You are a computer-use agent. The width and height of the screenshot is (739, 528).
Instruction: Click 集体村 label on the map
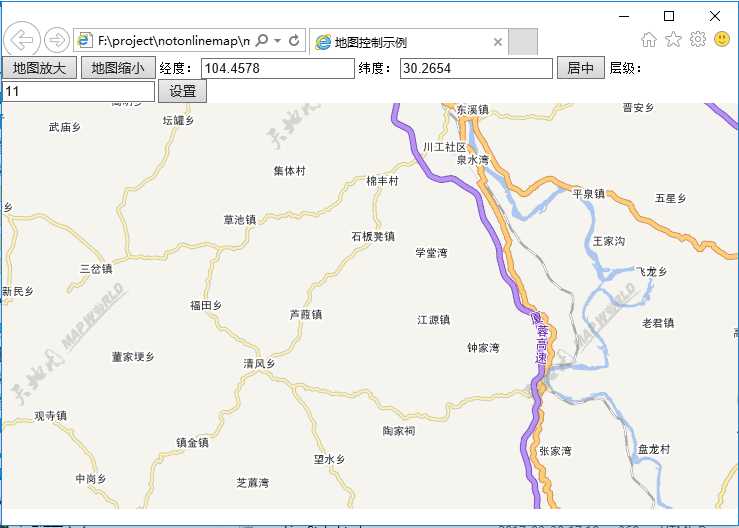pyautogui.click(x=289, y=171)
